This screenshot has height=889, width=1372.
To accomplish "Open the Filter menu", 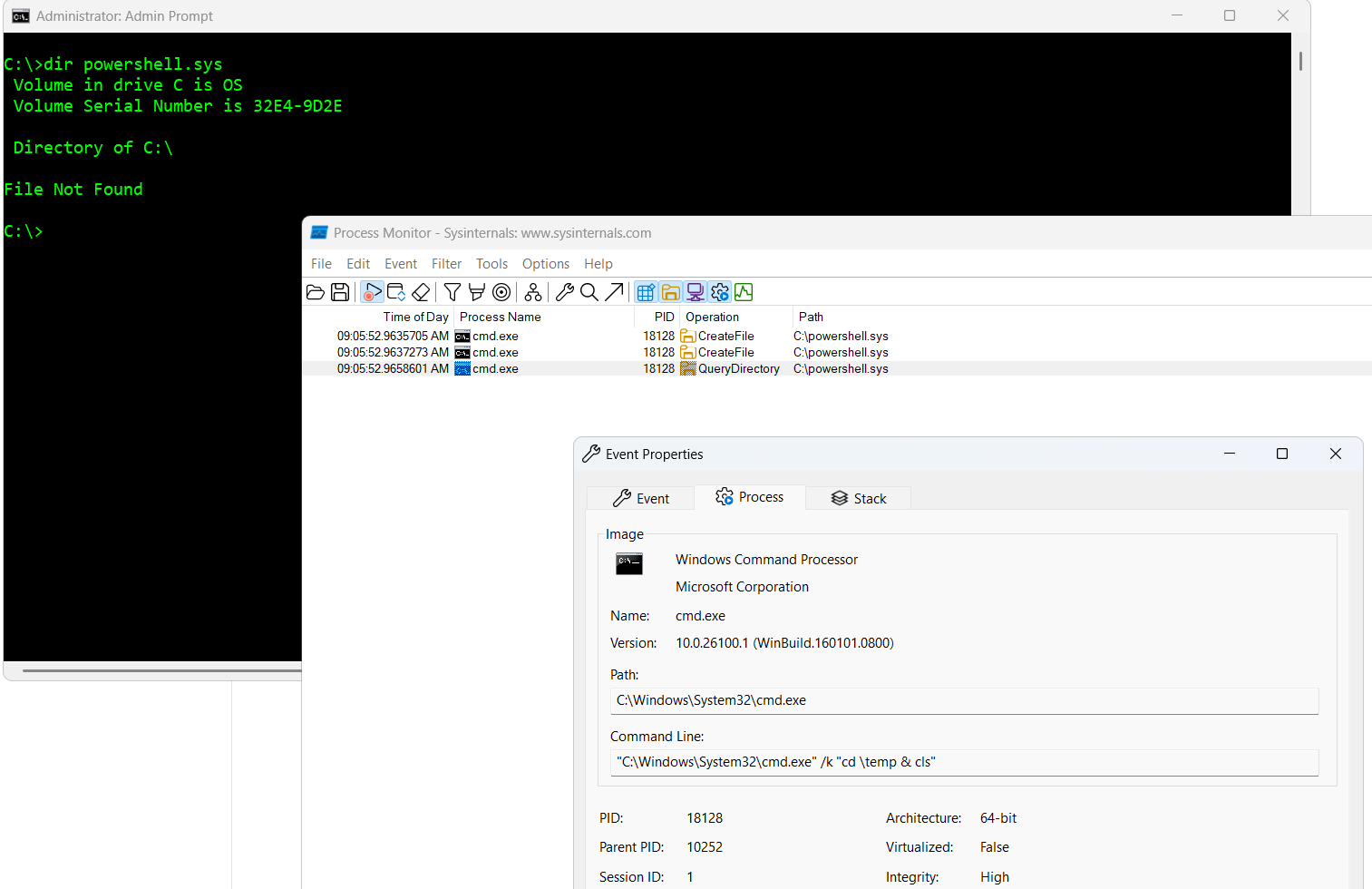I will pyautogui.click(x=446, y=264).
